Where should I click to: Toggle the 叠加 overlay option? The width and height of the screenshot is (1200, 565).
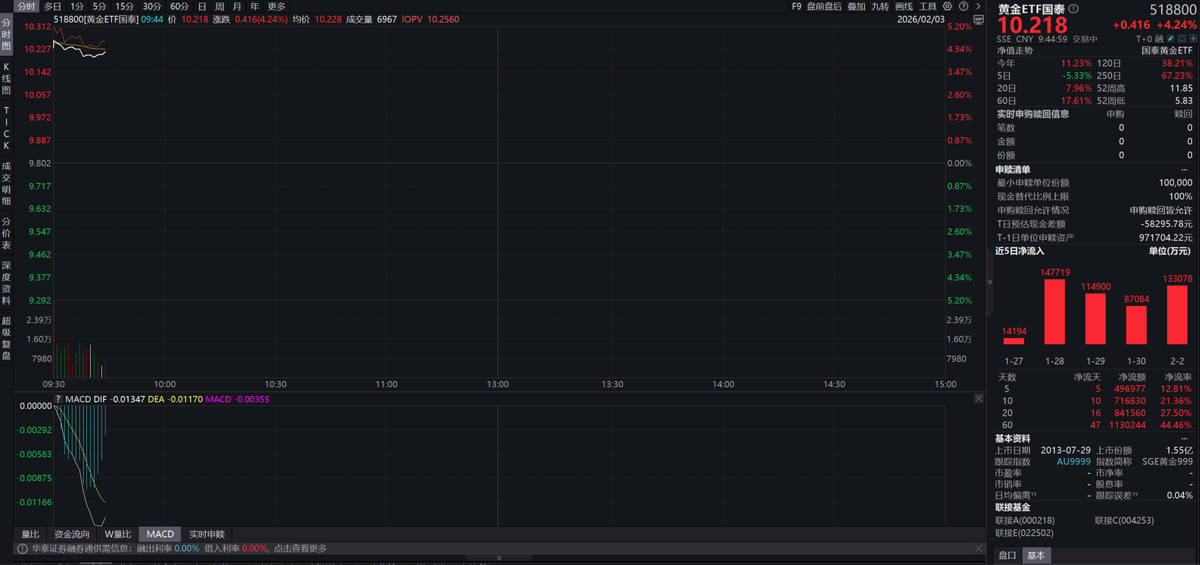[x=856, y=6]
